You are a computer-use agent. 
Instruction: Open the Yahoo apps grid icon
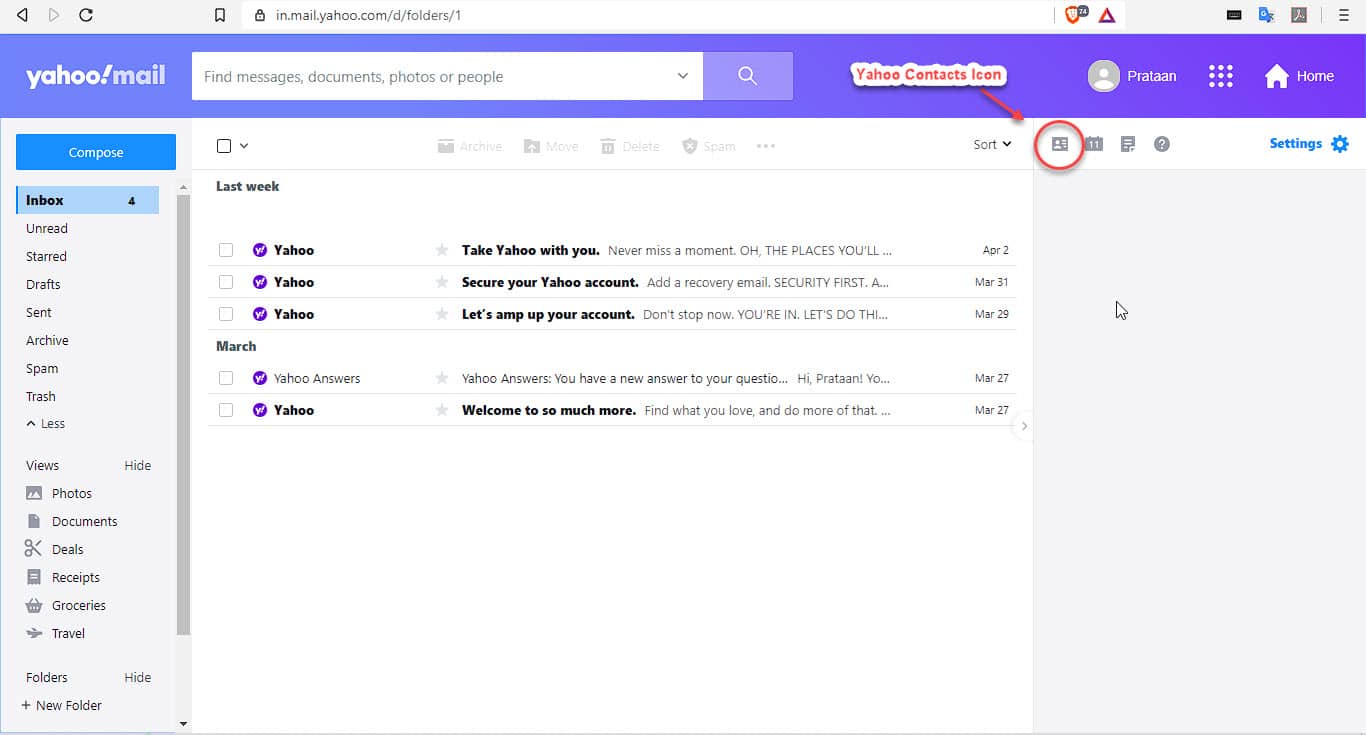click(x=1220, y=76)
